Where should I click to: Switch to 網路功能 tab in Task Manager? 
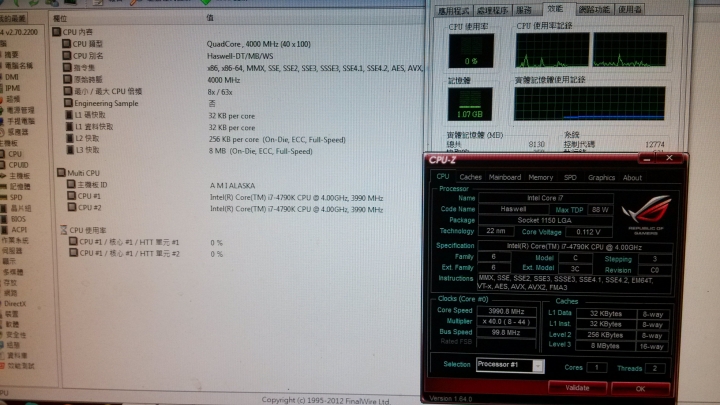pyautogui.click(x=594, y=9)
